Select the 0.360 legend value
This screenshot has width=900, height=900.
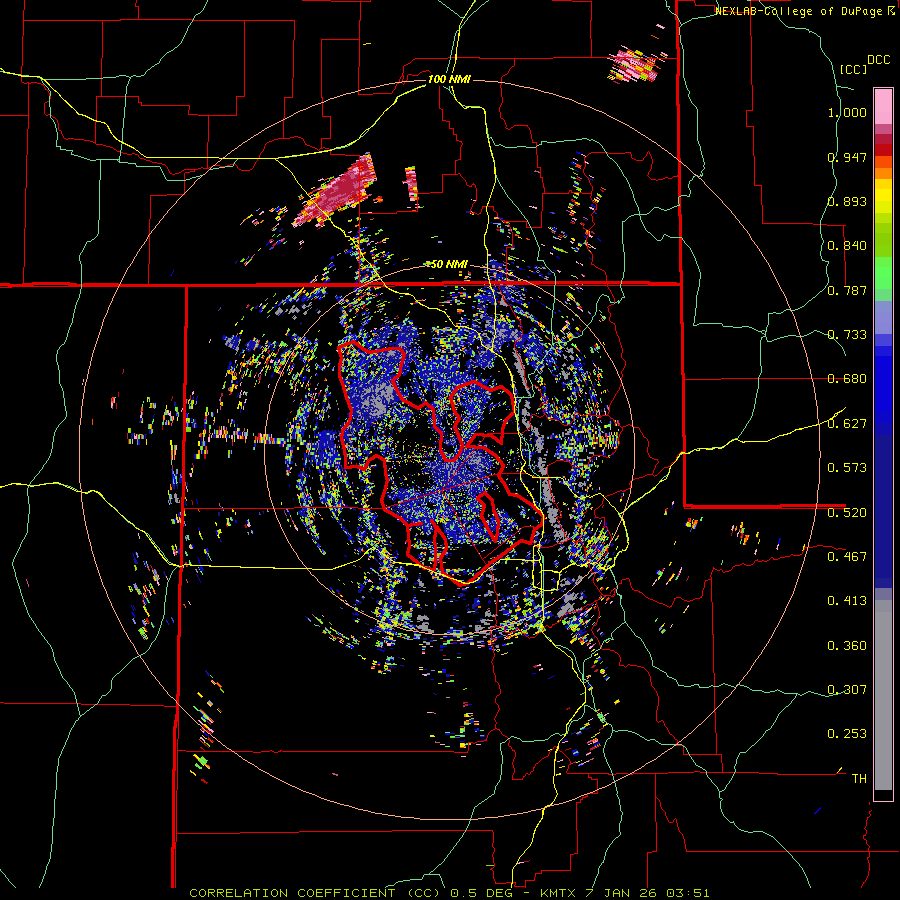tap(847, 646)
